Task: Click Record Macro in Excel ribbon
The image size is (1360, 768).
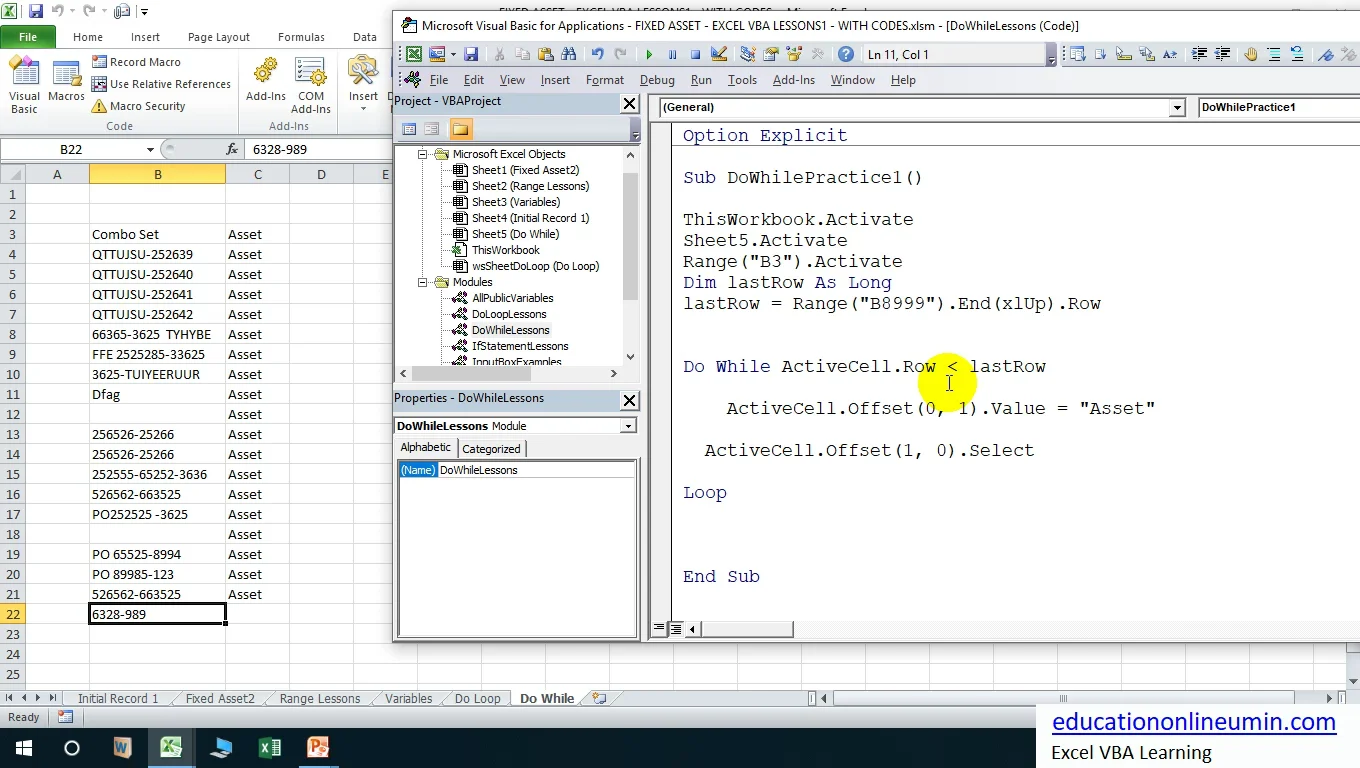Action: pos(136,62)
